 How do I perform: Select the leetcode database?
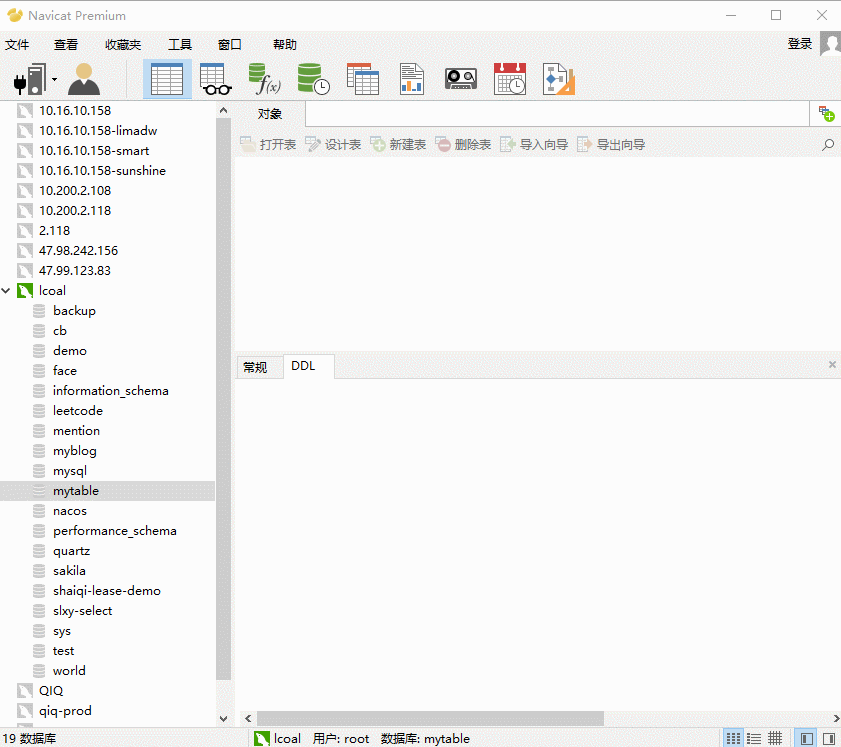pos(78,411)
